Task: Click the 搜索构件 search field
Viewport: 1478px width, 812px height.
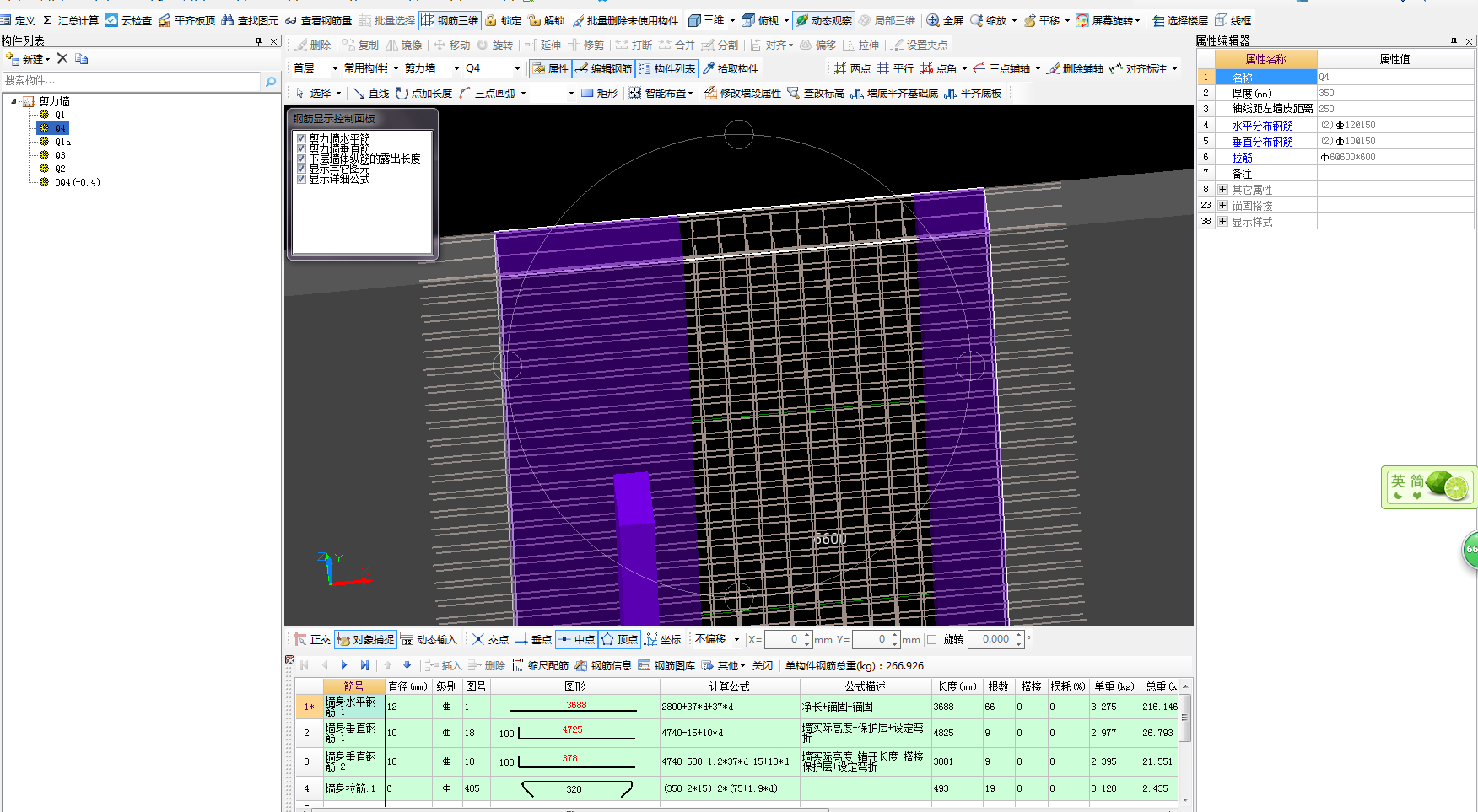Action: [131, 81]
